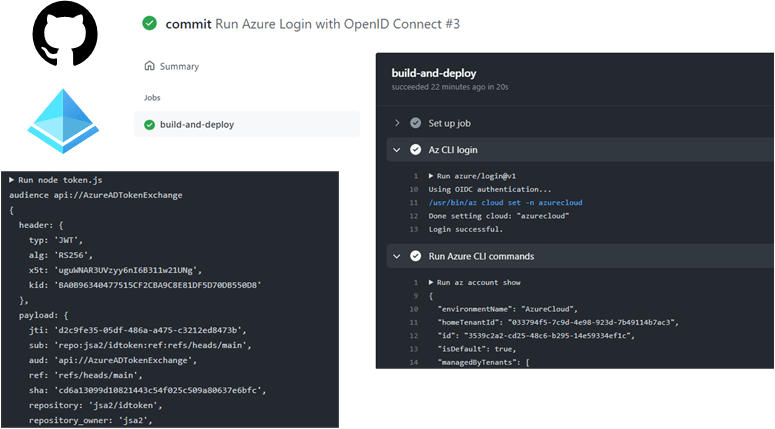Click the green check on sidebar build-and-deploy job
The width and height of the screenshot is (775, 429).
point(150,124)
